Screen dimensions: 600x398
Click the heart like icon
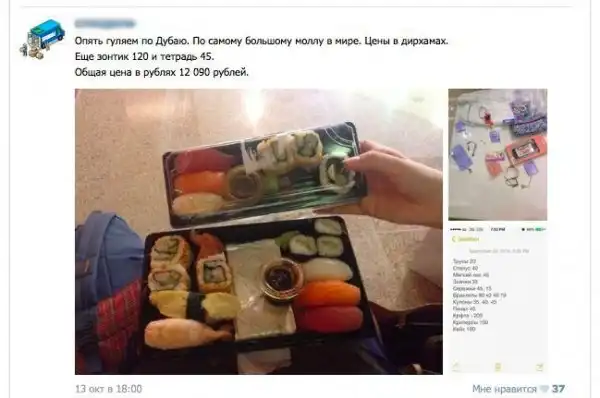(544, 389)
